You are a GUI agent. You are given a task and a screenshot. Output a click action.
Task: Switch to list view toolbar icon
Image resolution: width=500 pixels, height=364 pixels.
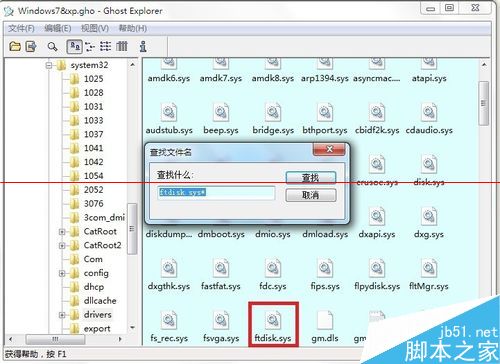[x=106, y=47]
